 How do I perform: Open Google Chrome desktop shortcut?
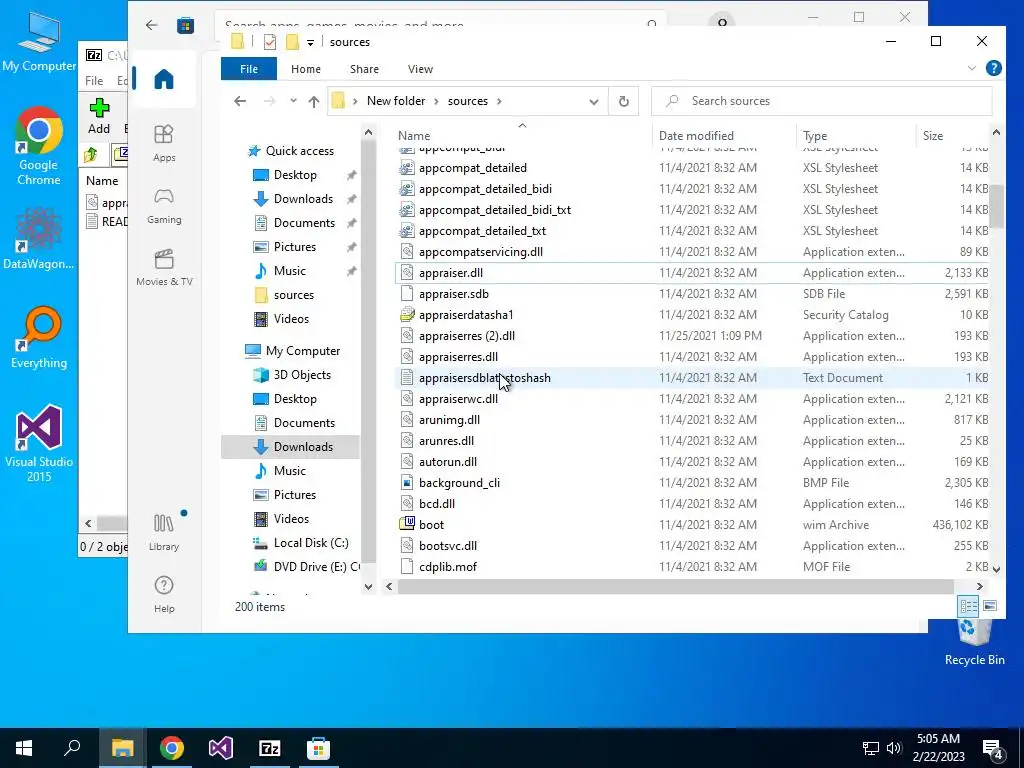tap(39, 146)
